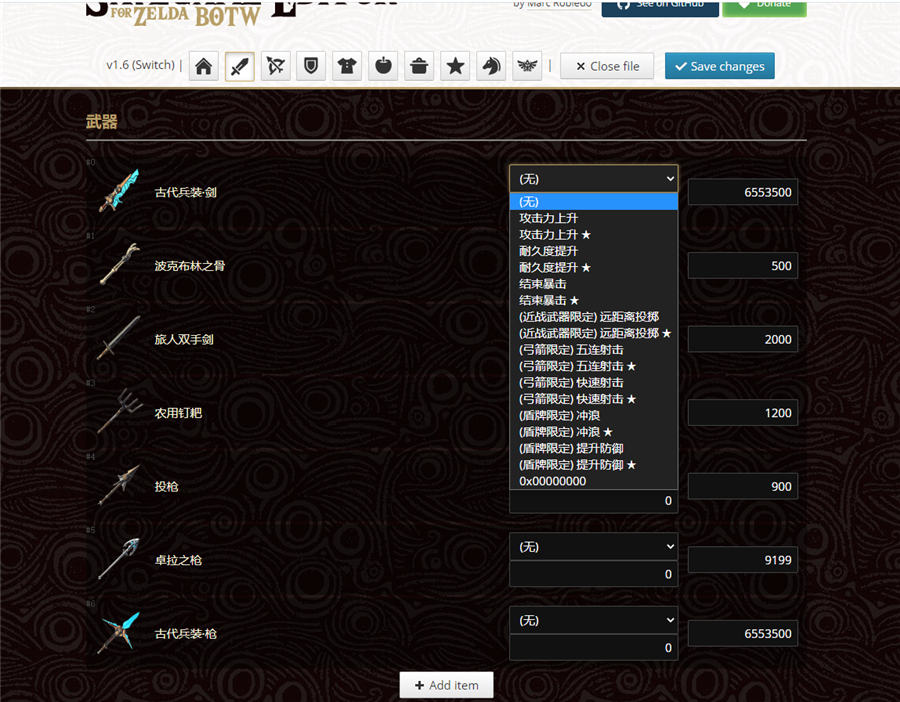This screenshot has height=702, width=900.
Task: Edit the durability value 2000 for 旅人双手剑
Action: [743, 339]
